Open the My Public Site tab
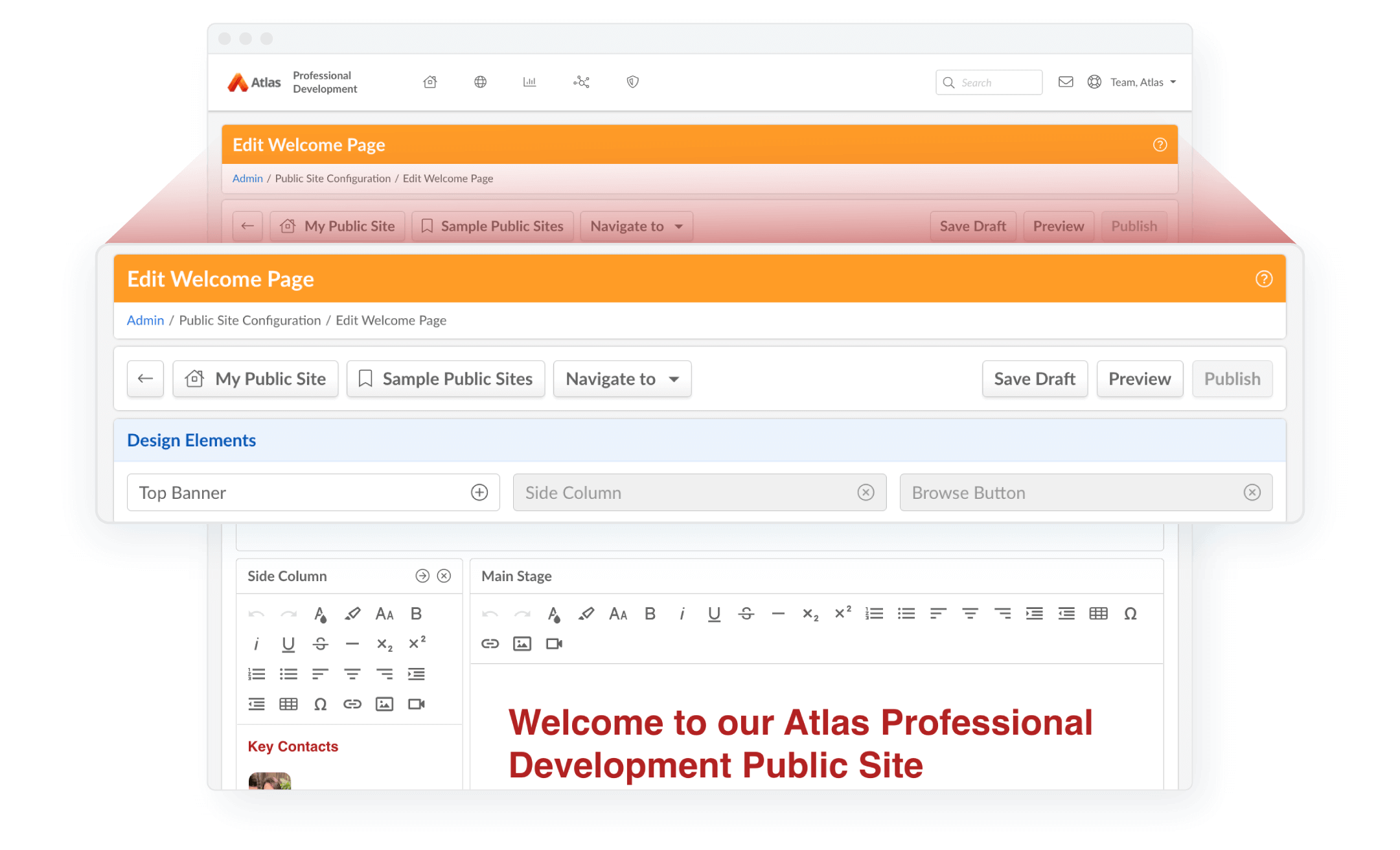The width and height of the screenshot is (1400, 850). pyautogui.click(x=256, y=379)
